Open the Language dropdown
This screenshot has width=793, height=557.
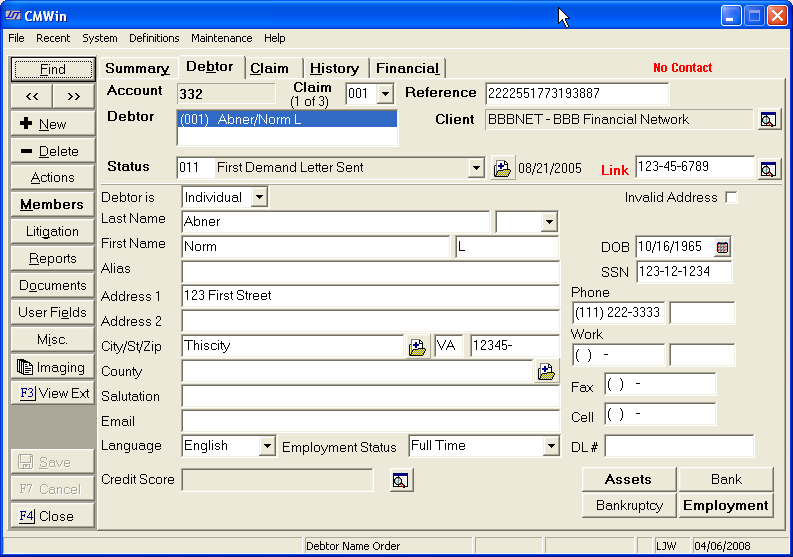coord(266,447)
